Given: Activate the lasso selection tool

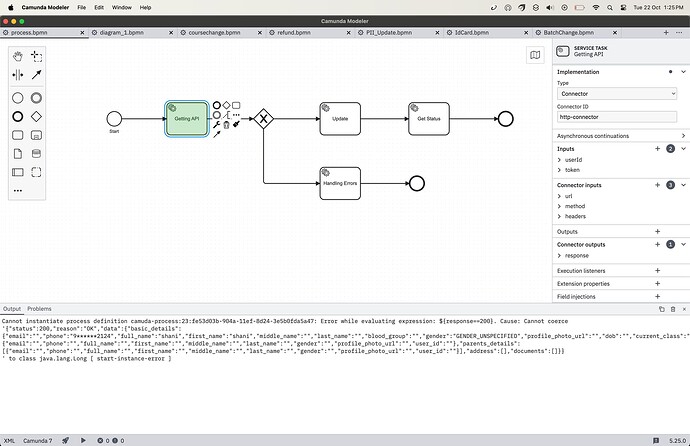Looking at the screenshot, I should (37, 56).
